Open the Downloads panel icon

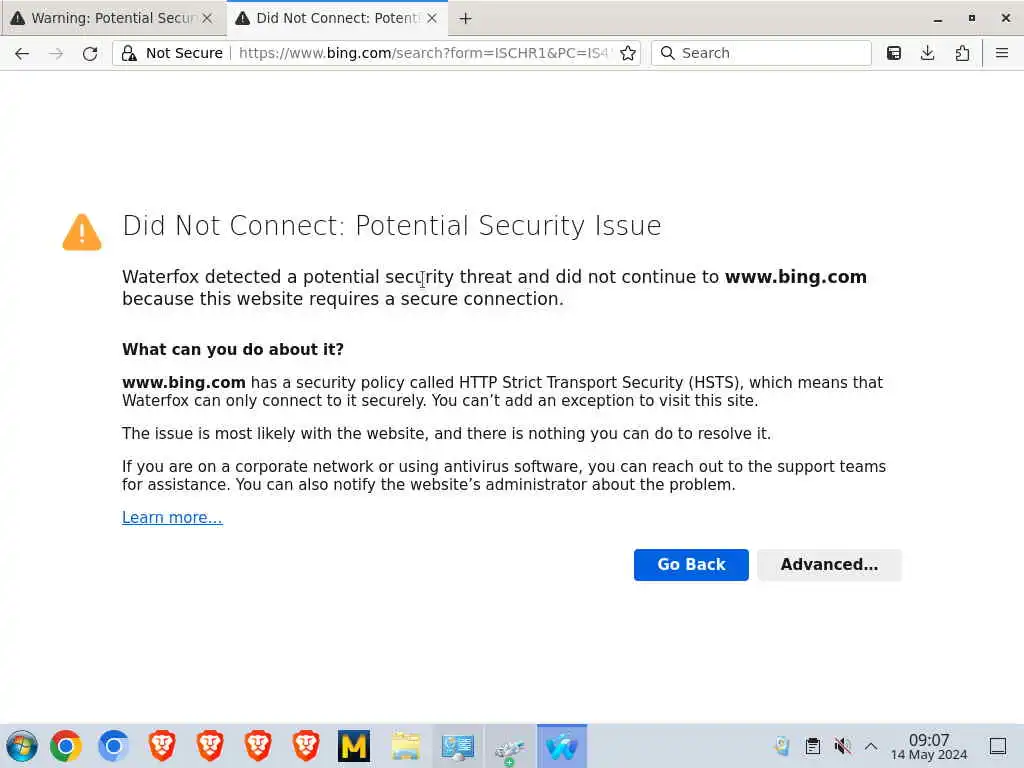click(x=928, y=54)
